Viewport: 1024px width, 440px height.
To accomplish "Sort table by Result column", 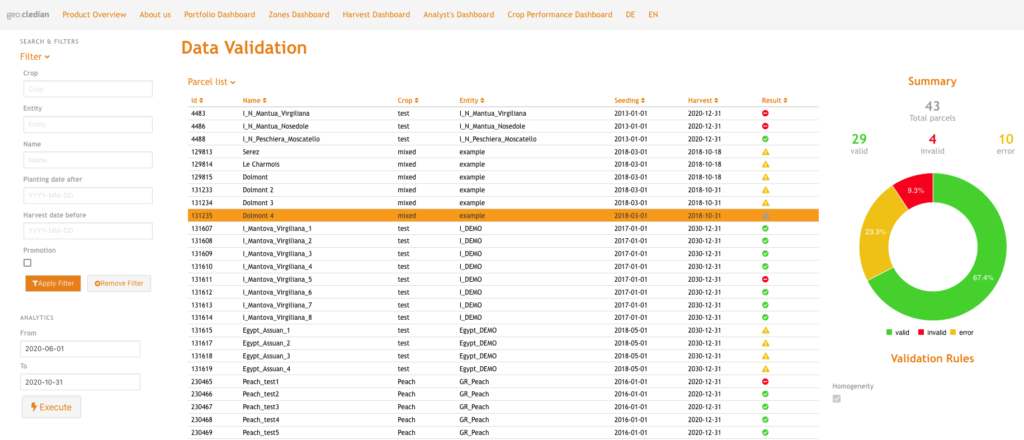I will tap(775, 101).
